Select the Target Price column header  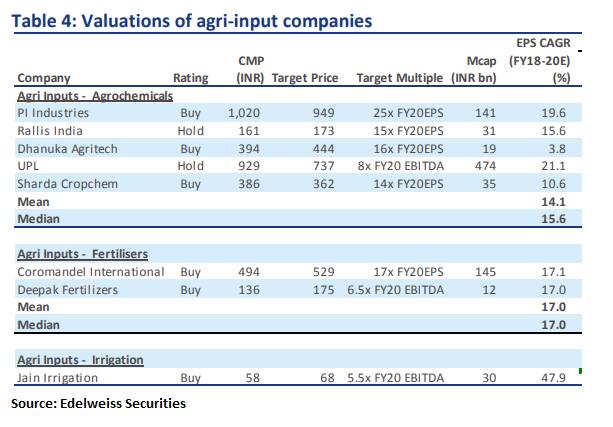tap(303, 79)
